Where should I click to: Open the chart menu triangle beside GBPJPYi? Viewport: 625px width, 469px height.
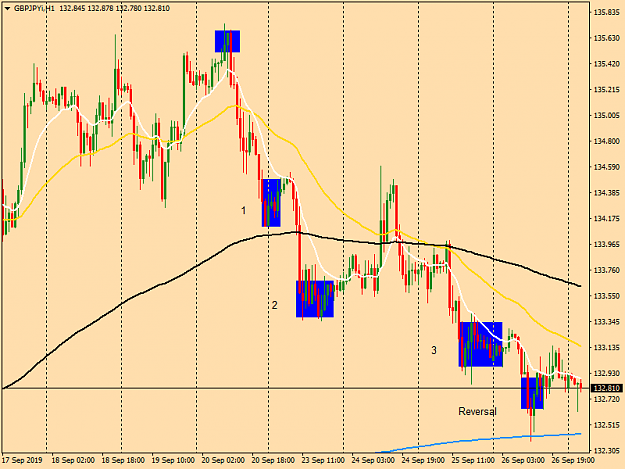(8, 8)
